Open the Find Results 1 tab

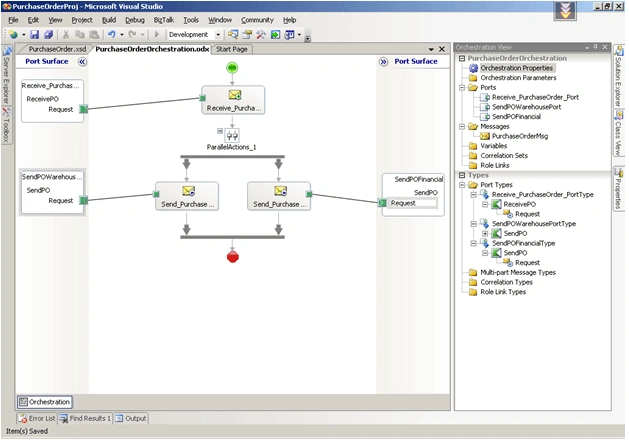click(x=85, y=418)
